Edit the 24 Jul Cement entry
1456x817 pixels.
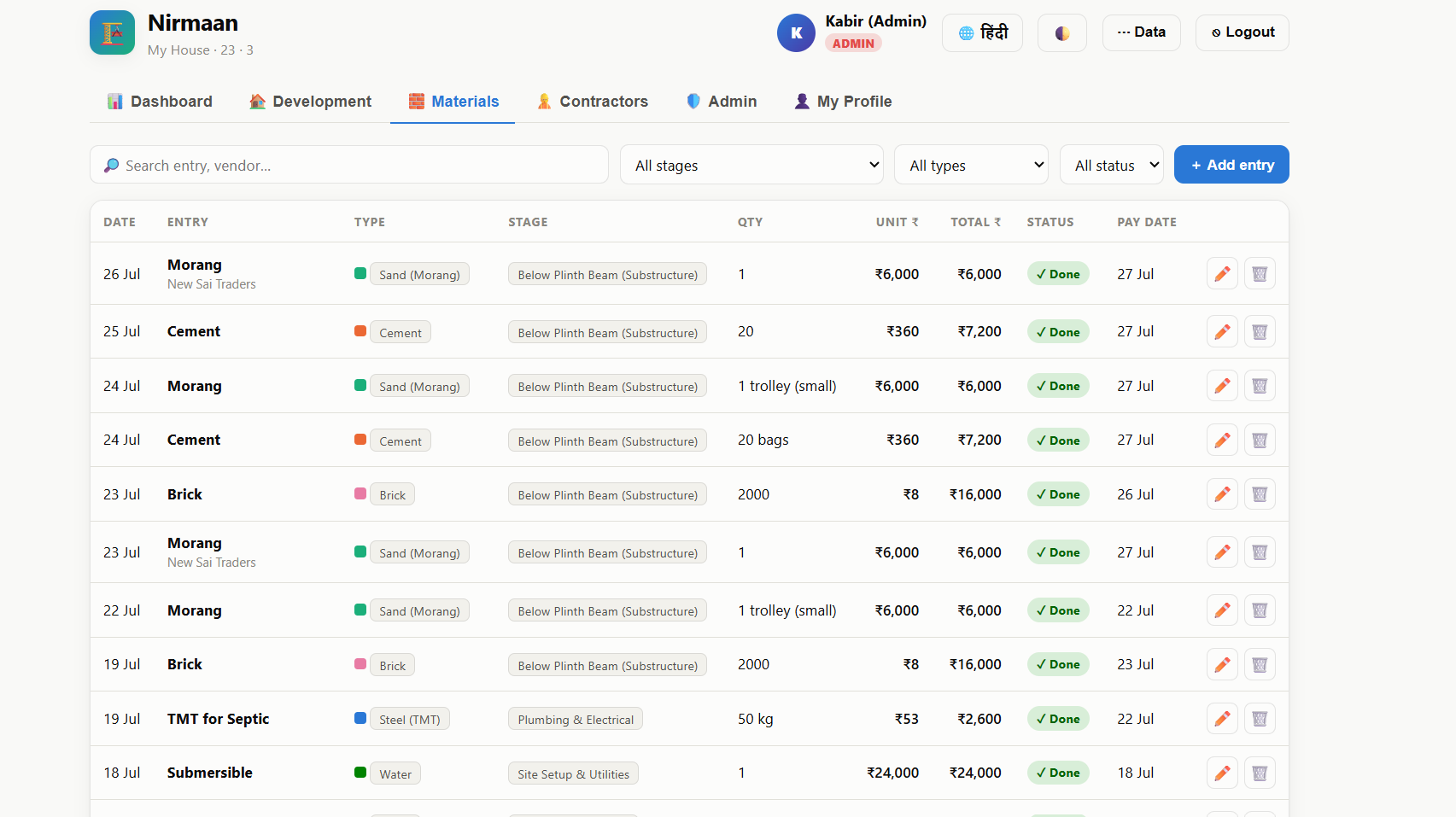(x=1222, y=440)
